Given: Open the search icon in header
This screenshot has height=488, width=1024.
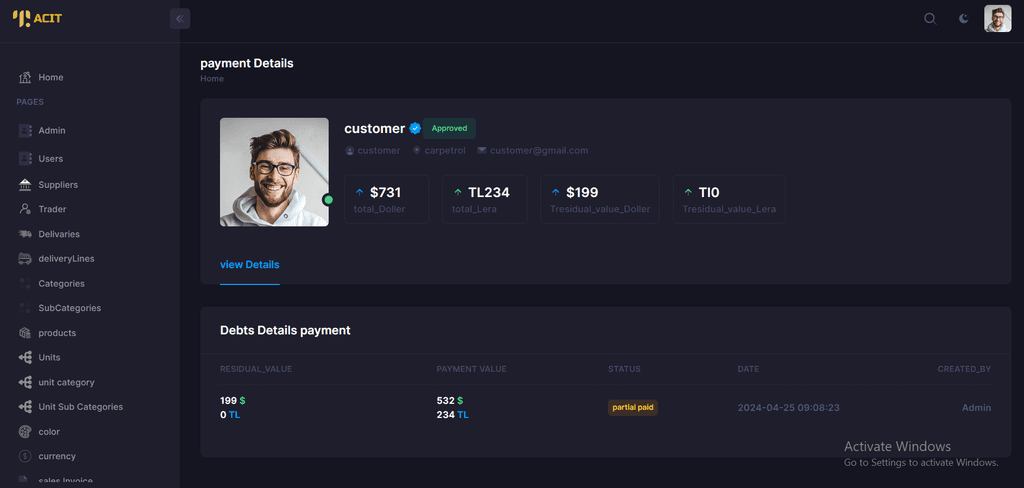Looking at the screenshot, I should 930,19.
